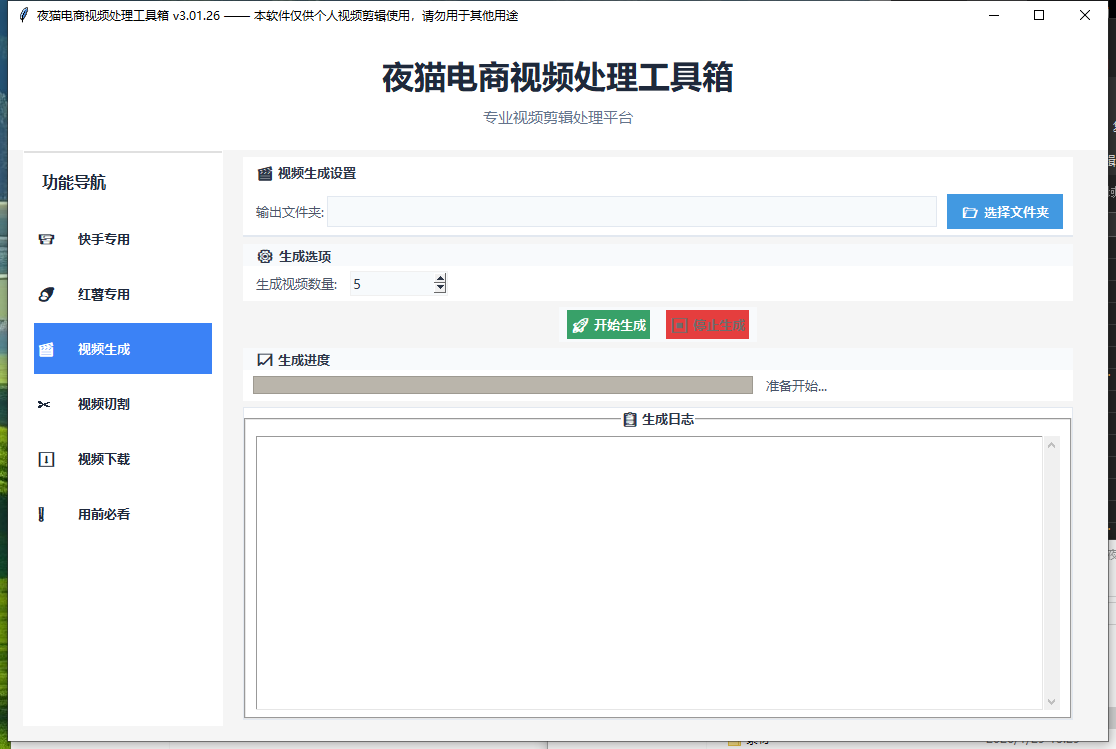1116x749 pixels.
Task: Select the 快手专用 camera icon in sidebar
Action: coord(44,240)
